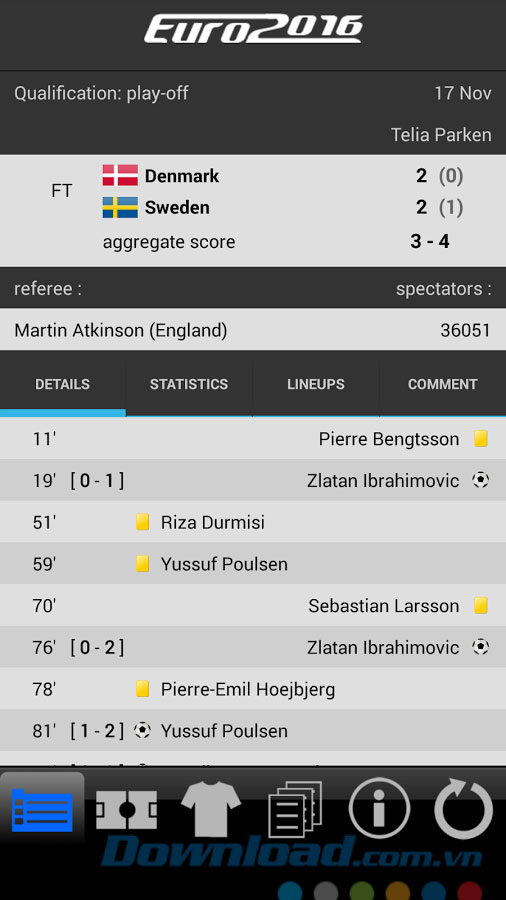Tap yellow card next to Pierre Bengtsson
The width and height of the screenshot is (506, 900).
pyautogui.click(x=481, y=439)
